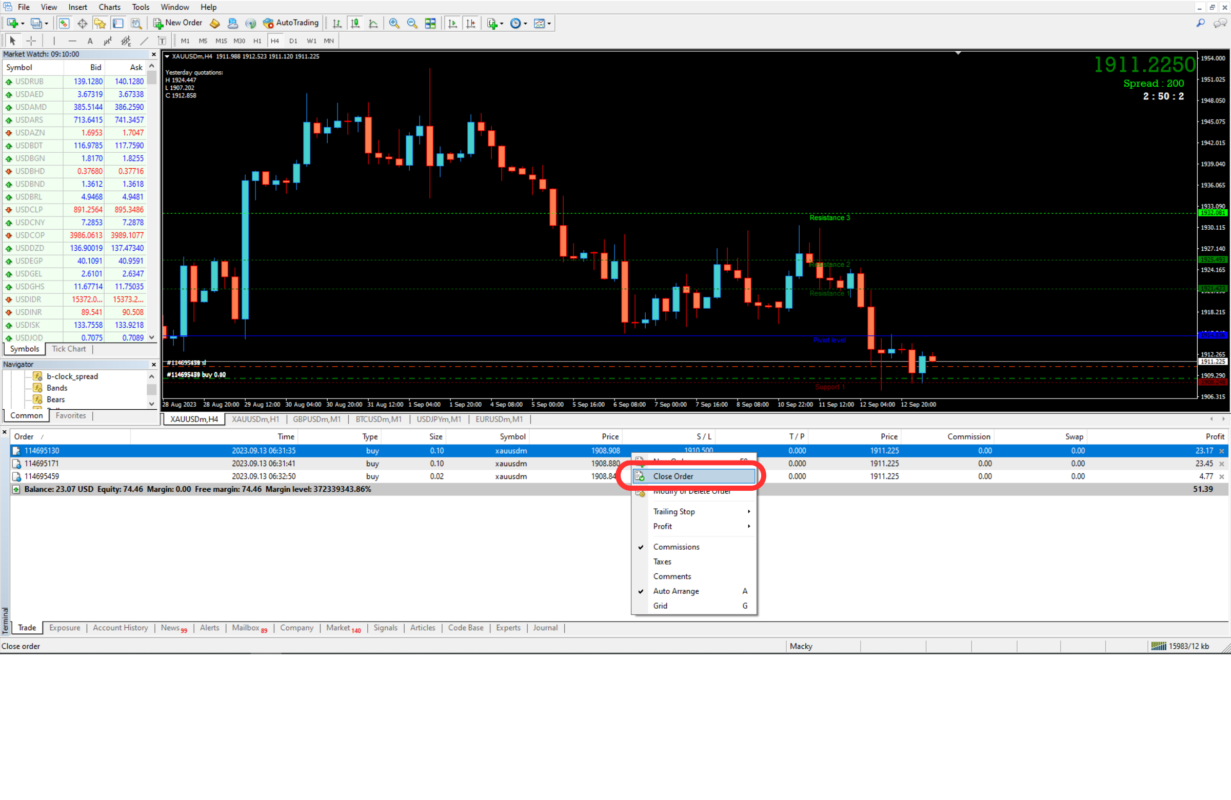1231x800 pixels.
Task: Expand the Trailing Stop submenu
Action: [x=693, y=511]
